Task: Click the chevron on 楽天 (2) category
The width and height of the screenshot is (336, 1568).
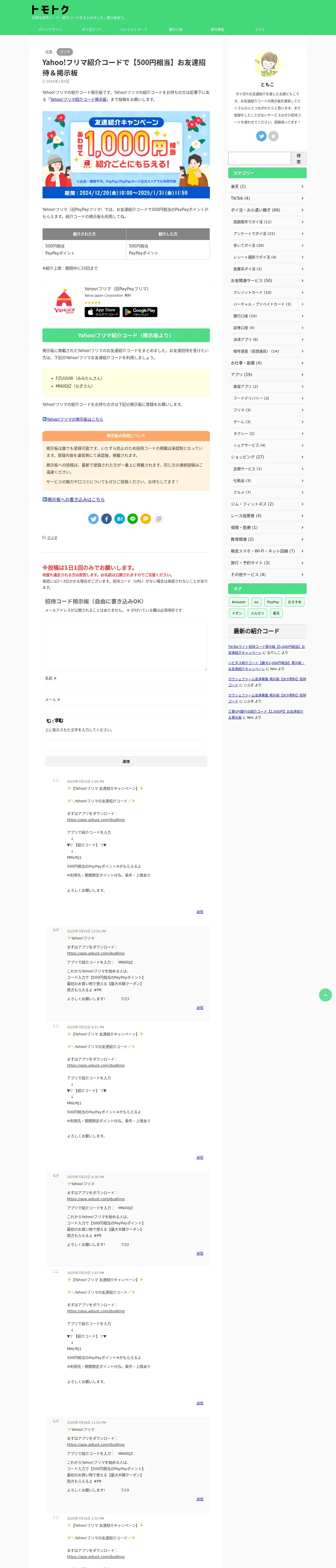Action: pyautogui.click(x=303, y=187)
